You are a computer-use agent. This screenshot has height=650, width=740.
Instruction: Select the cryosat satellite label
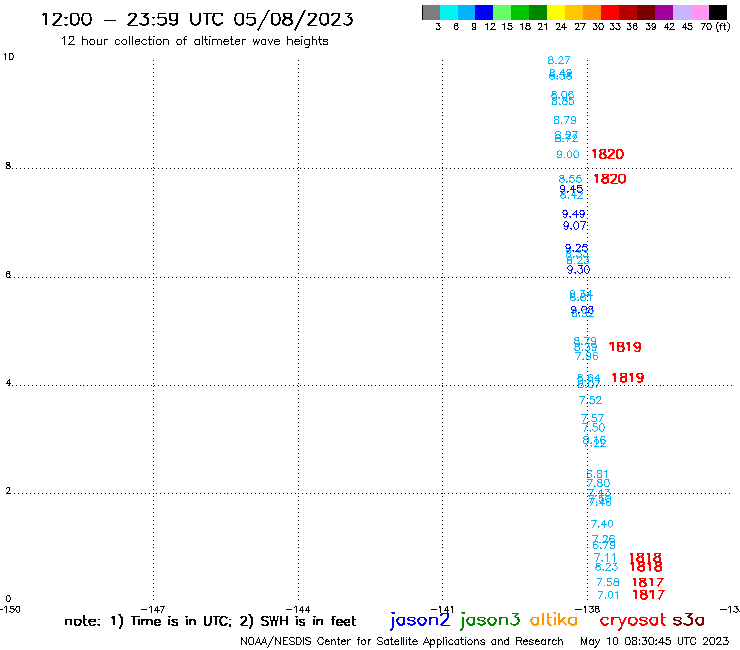point(633,620)
